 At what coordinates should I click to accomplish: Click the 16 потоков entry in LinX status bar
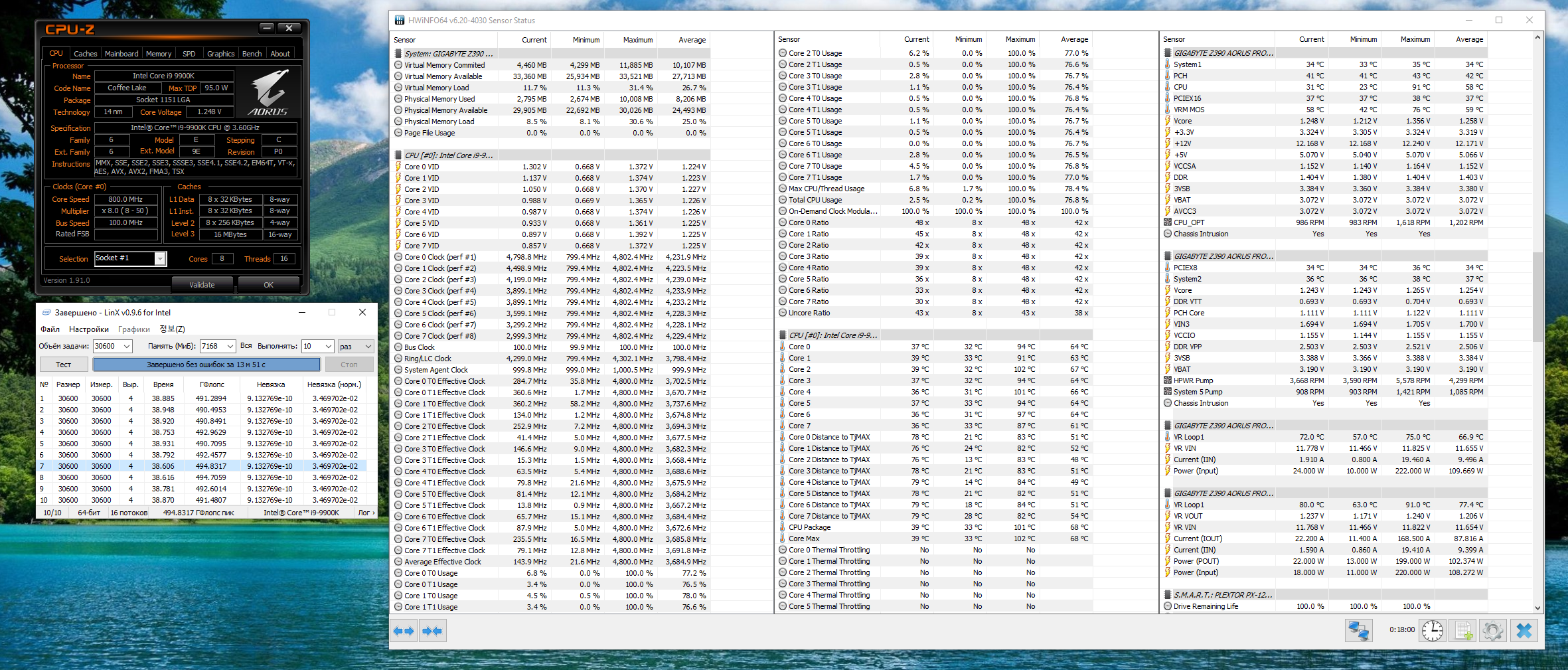point(129,513)
